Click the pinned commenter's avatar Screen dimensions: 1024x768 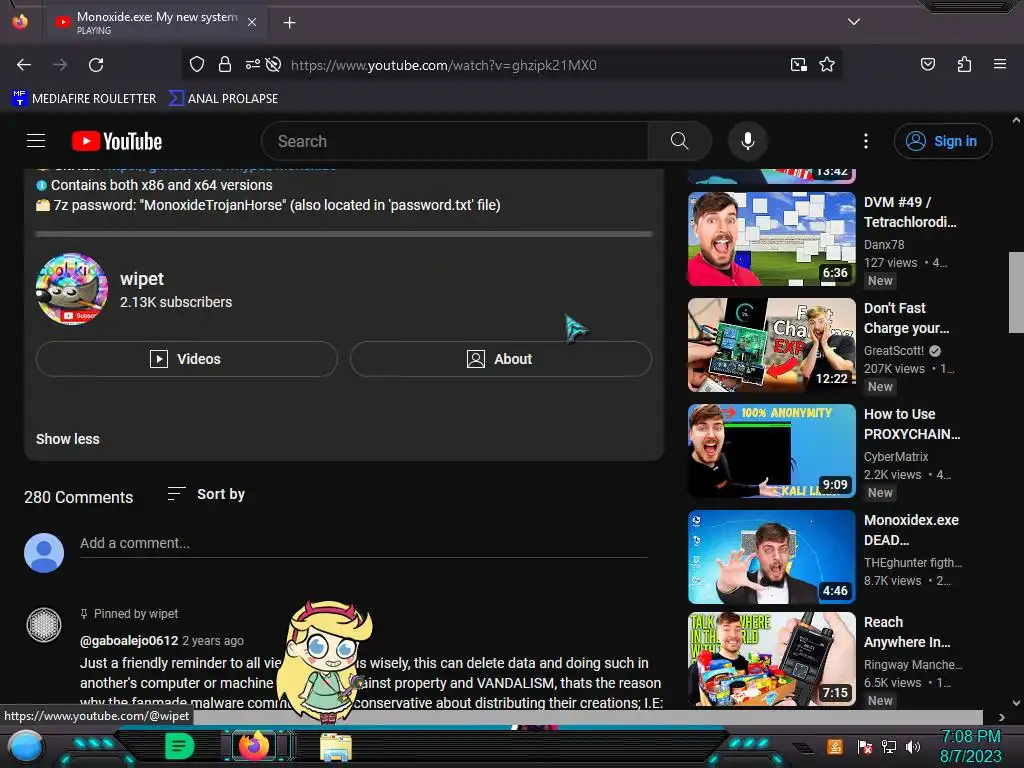click(x=44, y=625)
